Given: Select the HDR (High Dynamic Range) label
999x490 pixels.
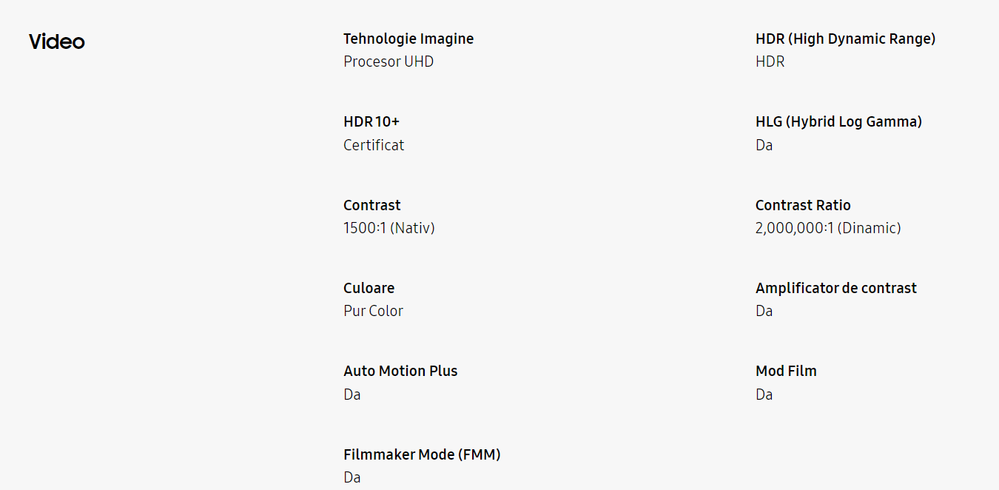Looking at the screenshot, I should [x=845, y=39].
